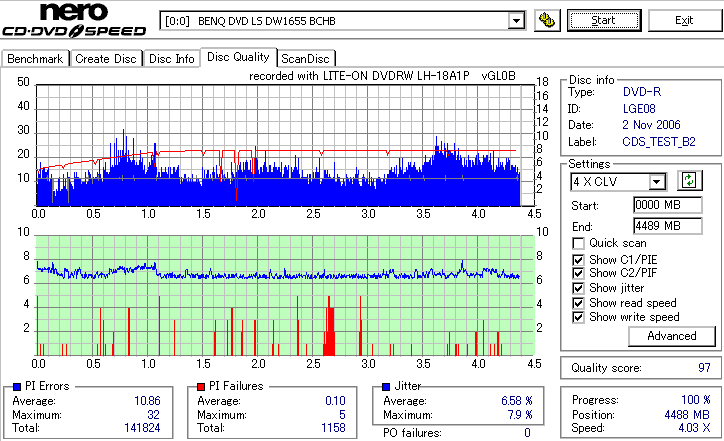Click the Start position field 0000 MB
The width and height of the screenshot is (724, 441).
click(x=668, y=205)
